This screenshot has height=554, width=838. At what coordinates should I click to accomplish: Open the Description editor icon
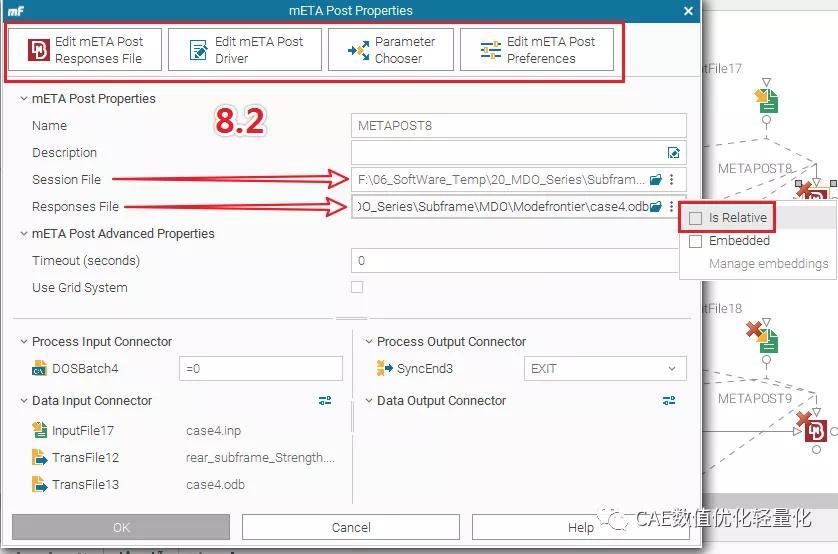(x=674, y=153)
